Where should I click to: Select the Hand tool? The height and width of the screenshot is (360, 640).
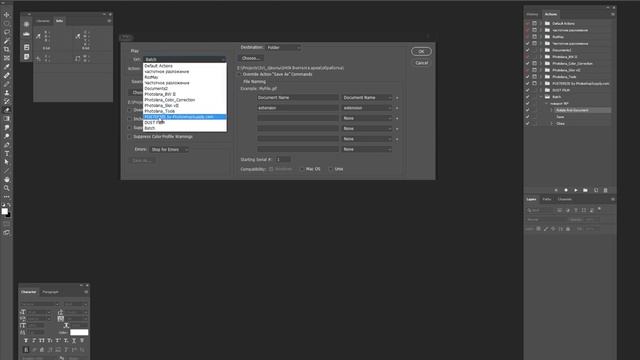[7, 180]
